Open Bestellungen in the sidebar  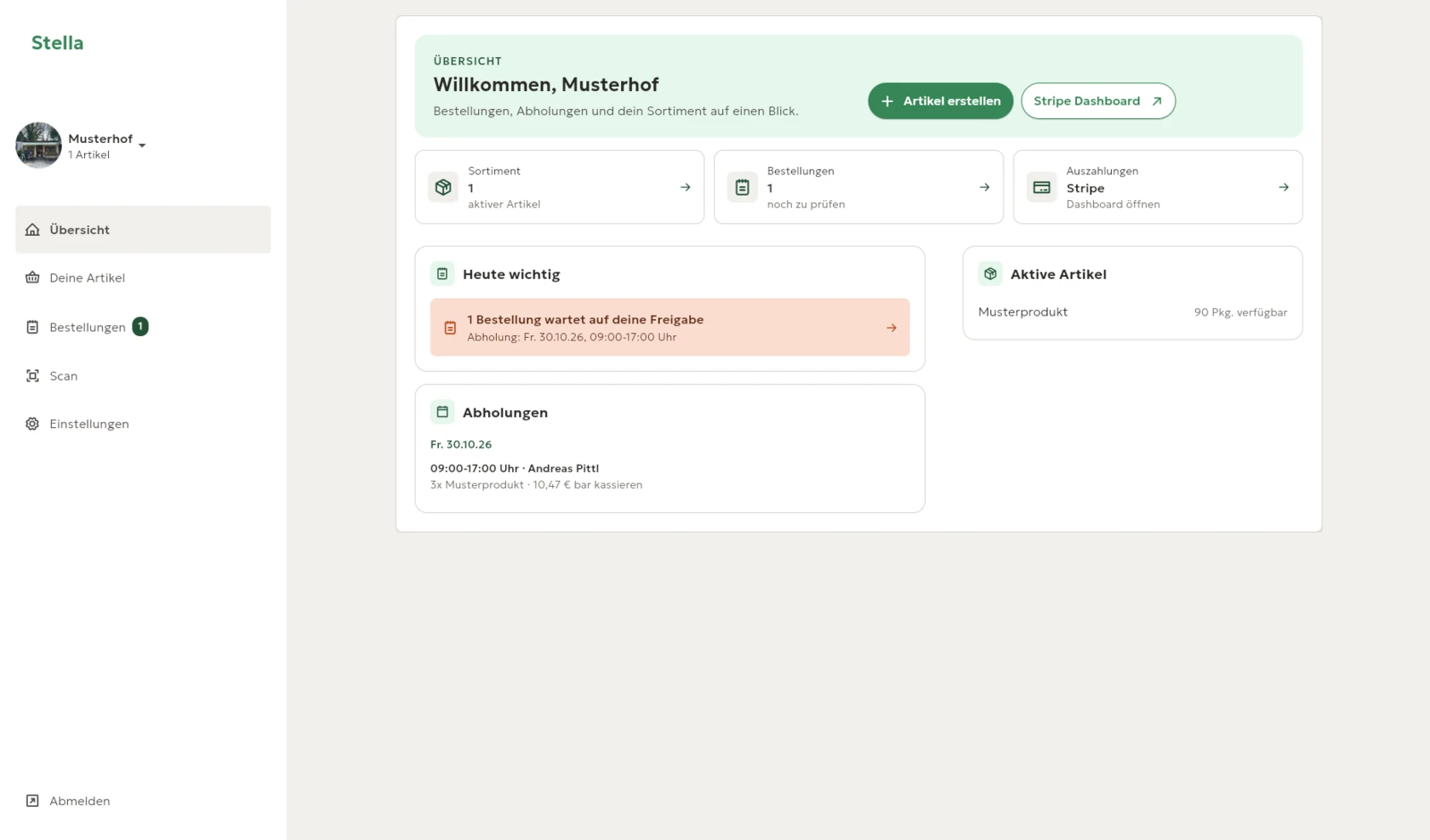coord(143,327)
